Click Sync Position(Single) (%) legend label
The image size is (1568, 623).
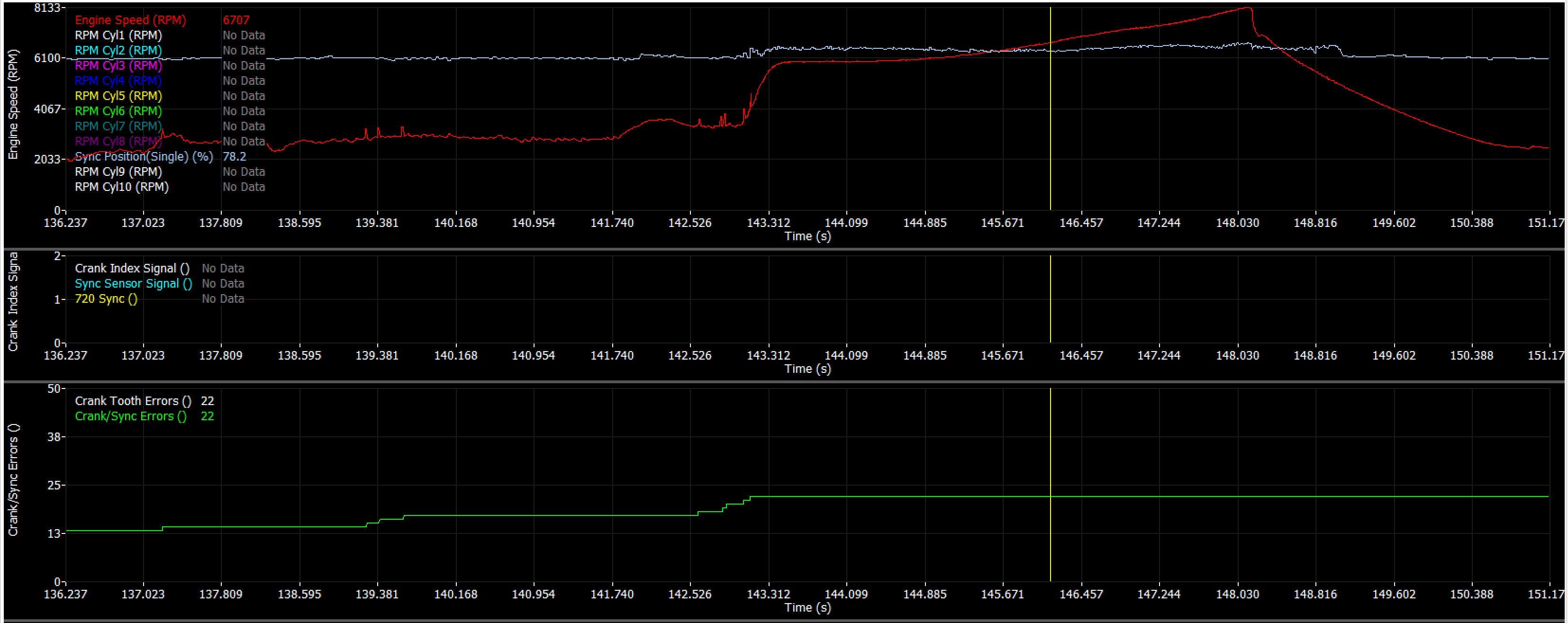coord(144,157)
